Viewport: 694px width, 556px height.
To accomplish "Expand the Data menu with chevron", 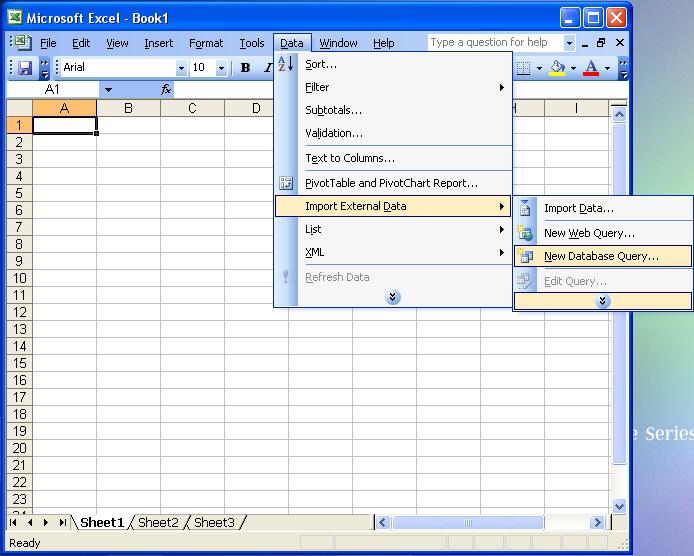I will point(393,297).
